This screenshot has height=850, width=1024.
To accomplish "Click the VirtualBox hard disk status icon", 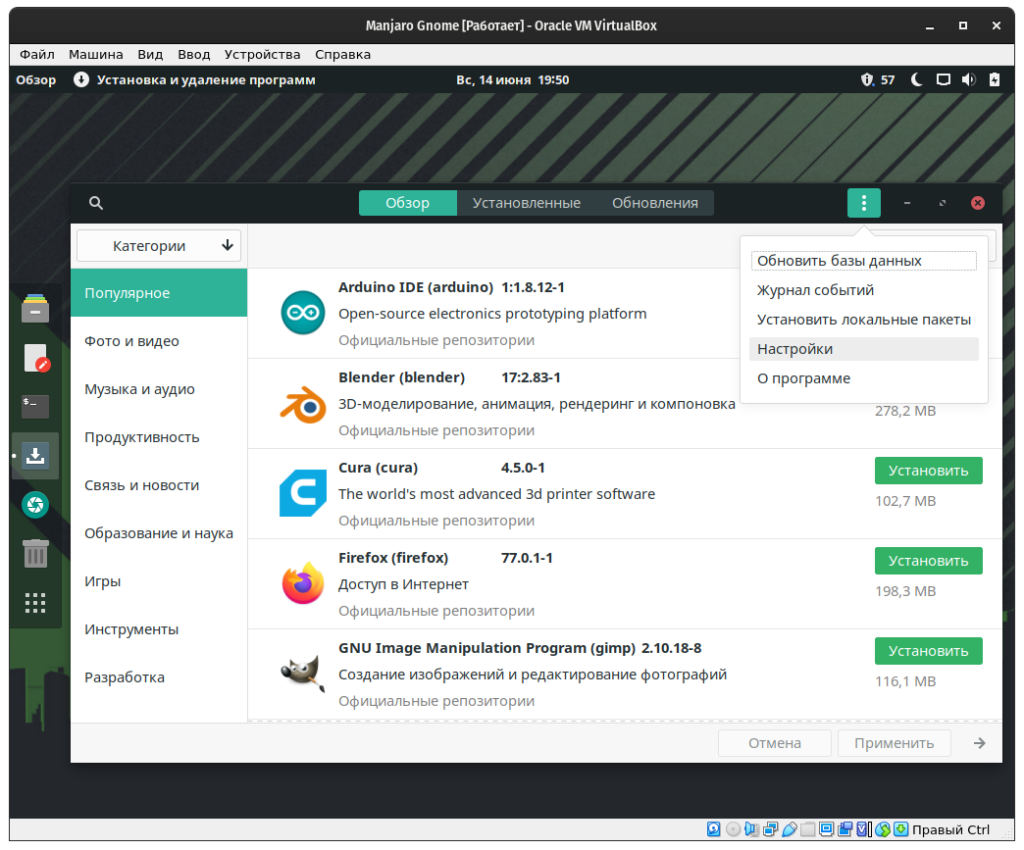I will 714,829.
